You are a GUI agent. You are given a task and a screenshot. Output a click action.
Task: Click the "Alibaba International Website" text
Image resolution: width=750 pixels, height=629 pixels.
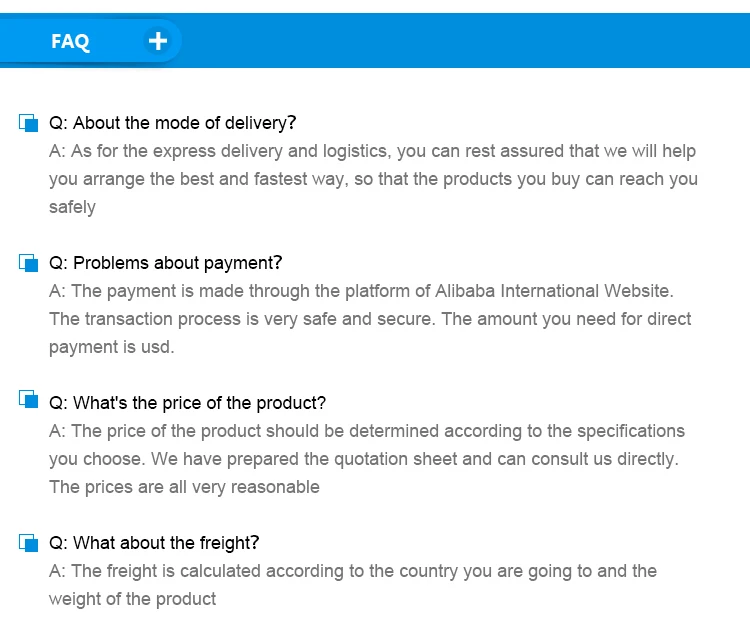pyautogui.click(x=554, y=291)
